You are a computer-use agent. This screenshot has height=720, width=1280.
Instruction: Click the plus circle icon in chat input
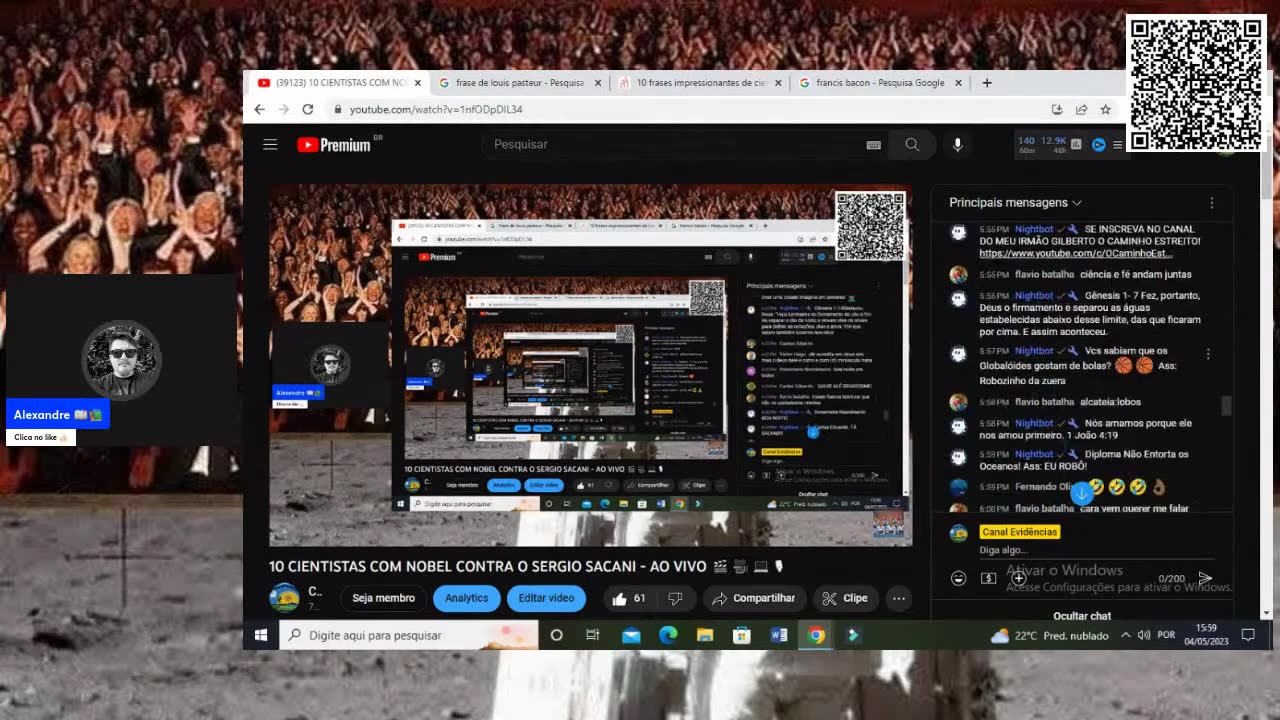pyautogui.click(x=1018, y=578)
